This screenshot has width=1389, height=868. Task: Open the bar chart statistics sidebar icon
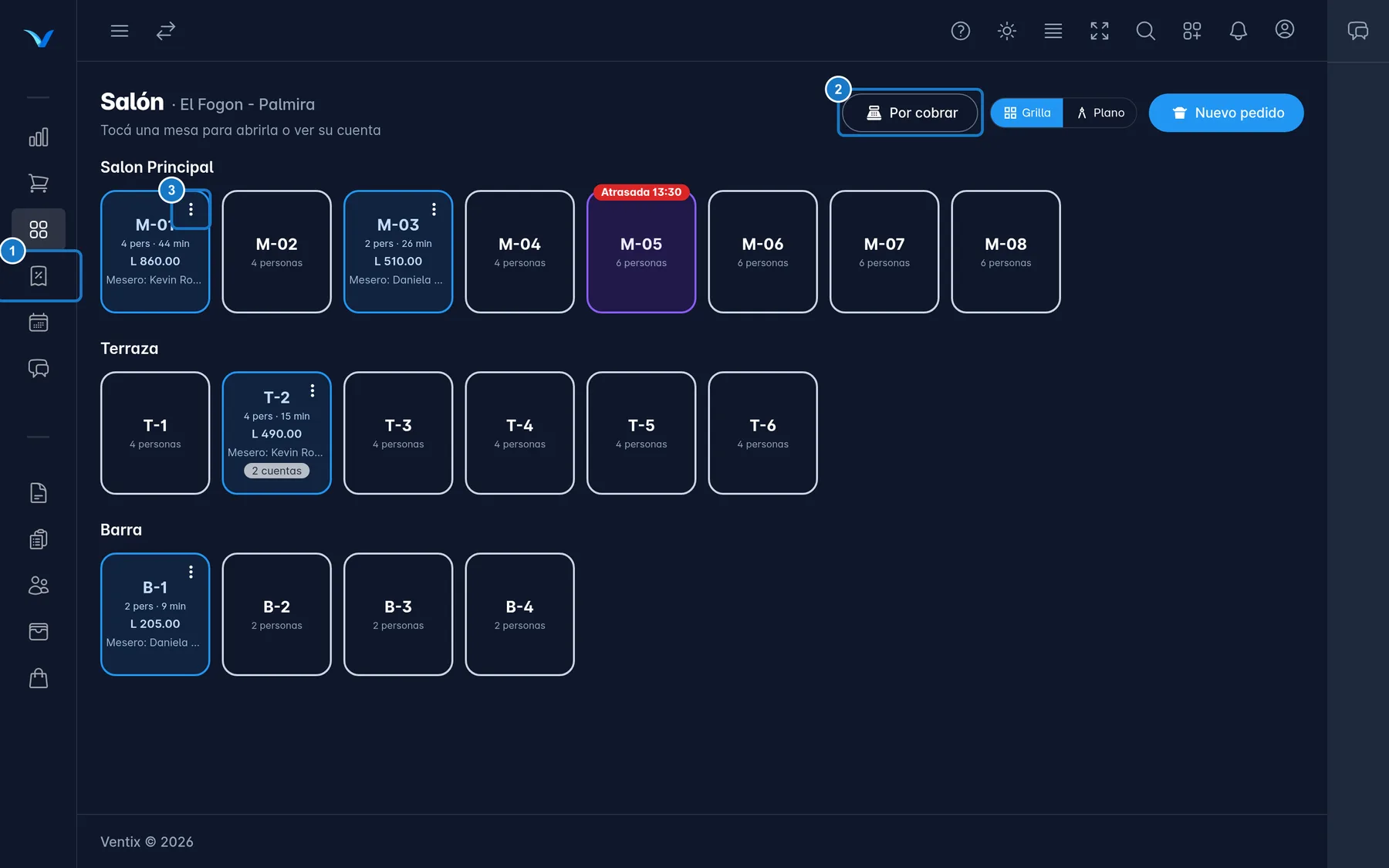pos(39,137)
